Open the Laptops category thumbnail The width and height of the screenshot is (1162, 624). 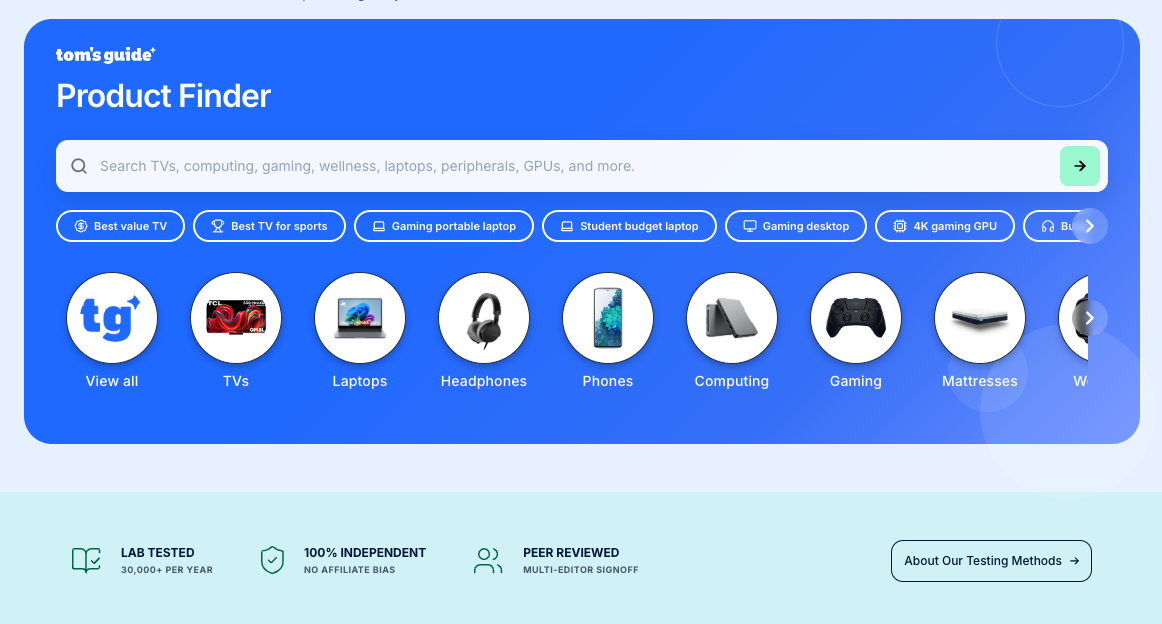pos(359,318)
